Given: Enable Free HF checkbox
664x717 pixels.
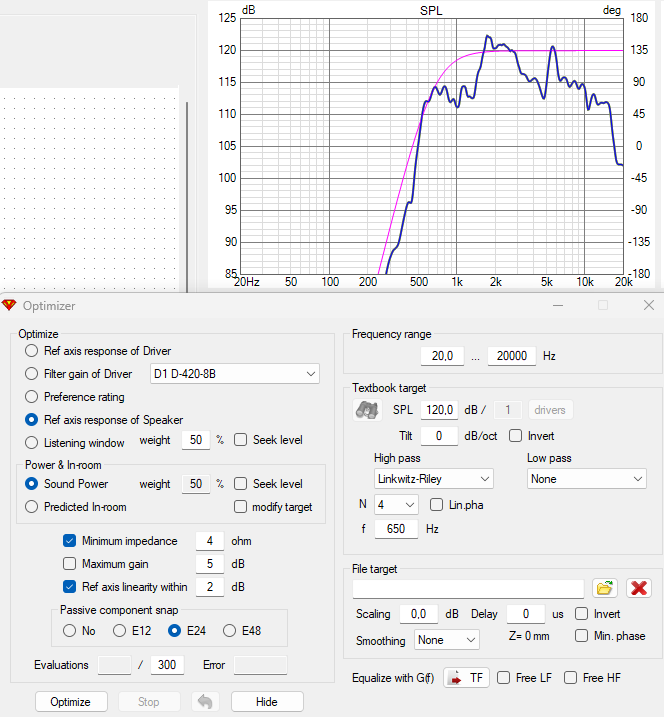Looking at the screenshot, I should pyautogui.click(x=570, y=677).
